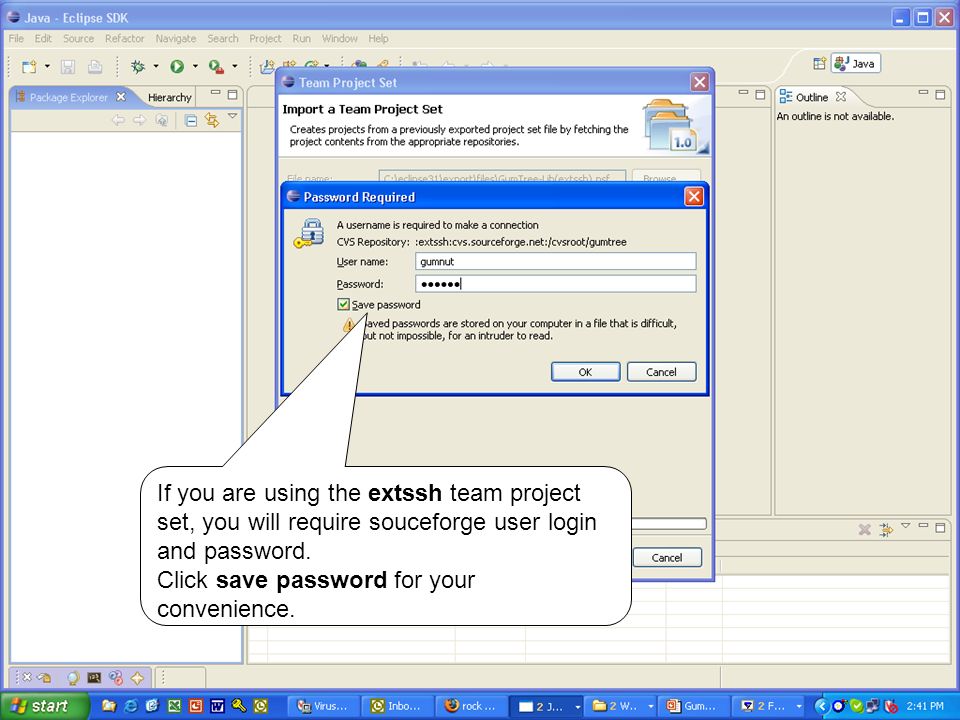
Task: Open the New wizard dropdown arrow
Action: 47,66
